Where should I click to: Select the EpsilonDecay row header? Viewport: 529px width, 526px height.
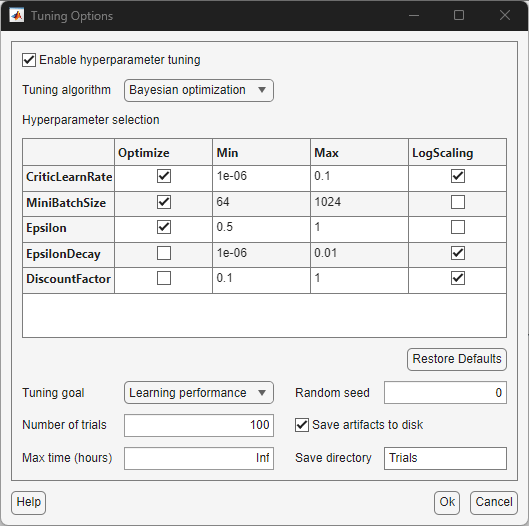click(68, 255)
